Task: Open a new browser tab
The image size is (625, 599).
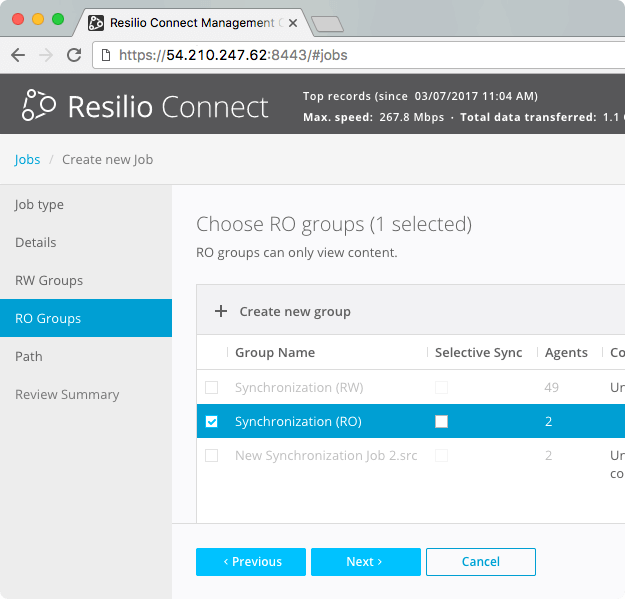Action: pos(327,24)
